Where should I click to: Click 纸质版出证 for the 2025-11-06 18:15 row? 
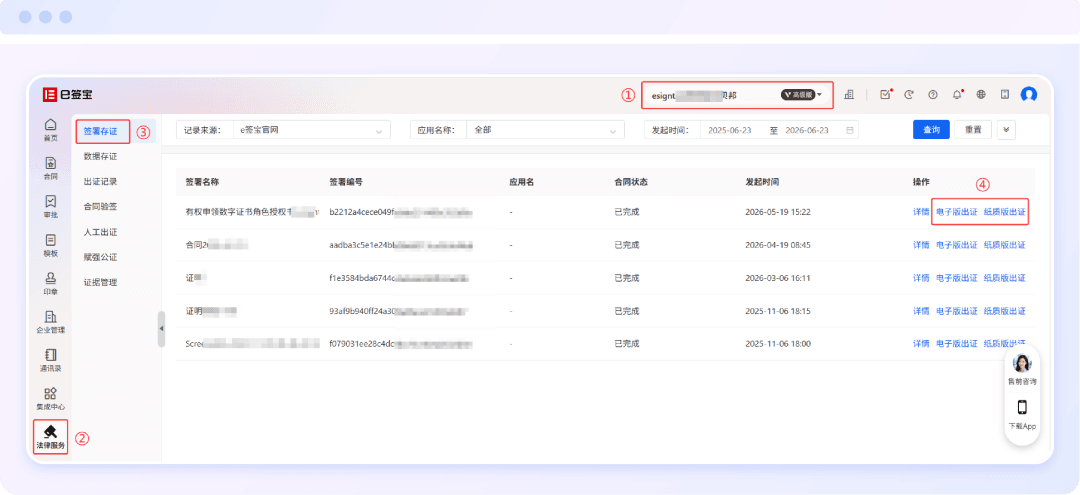(1005, 311)
